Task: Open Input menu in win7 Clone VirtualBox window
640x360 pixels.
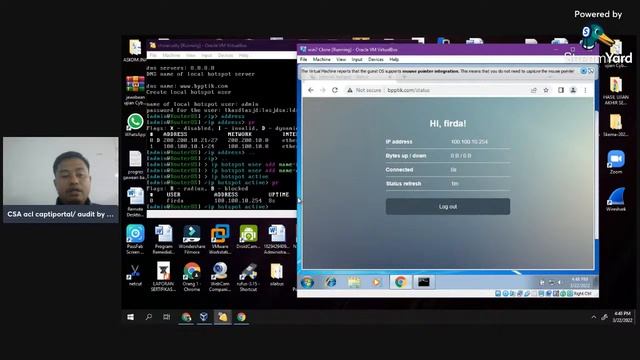Action: click(x=357, y=60)
